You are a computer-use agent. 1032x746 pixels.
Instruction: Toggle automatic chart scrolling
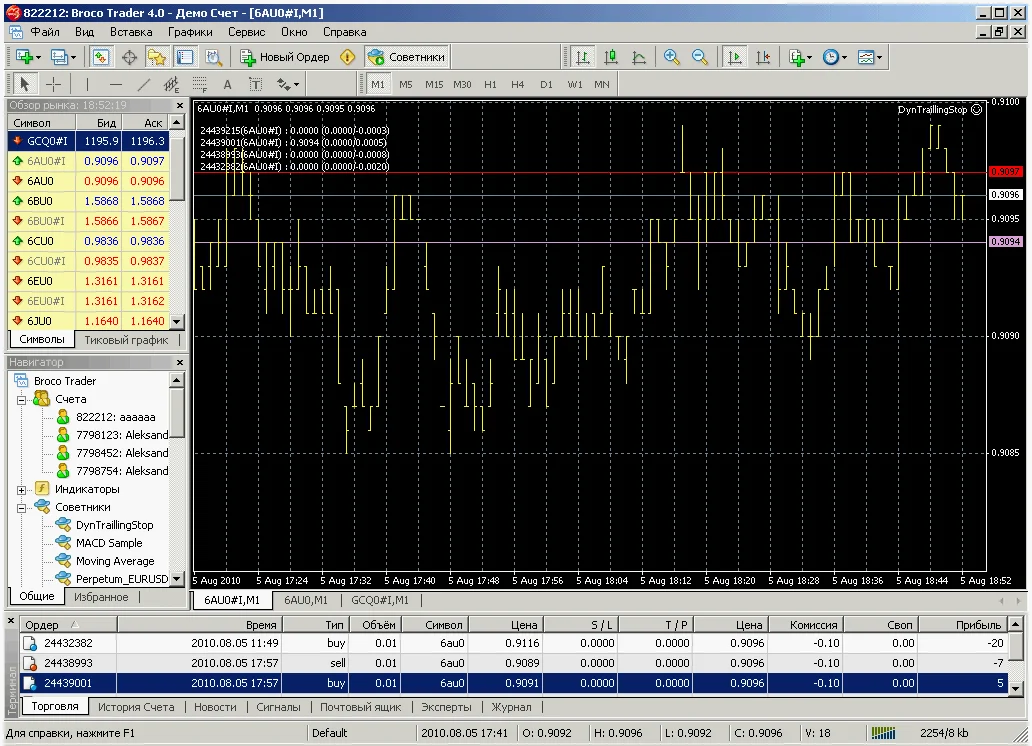733,57
